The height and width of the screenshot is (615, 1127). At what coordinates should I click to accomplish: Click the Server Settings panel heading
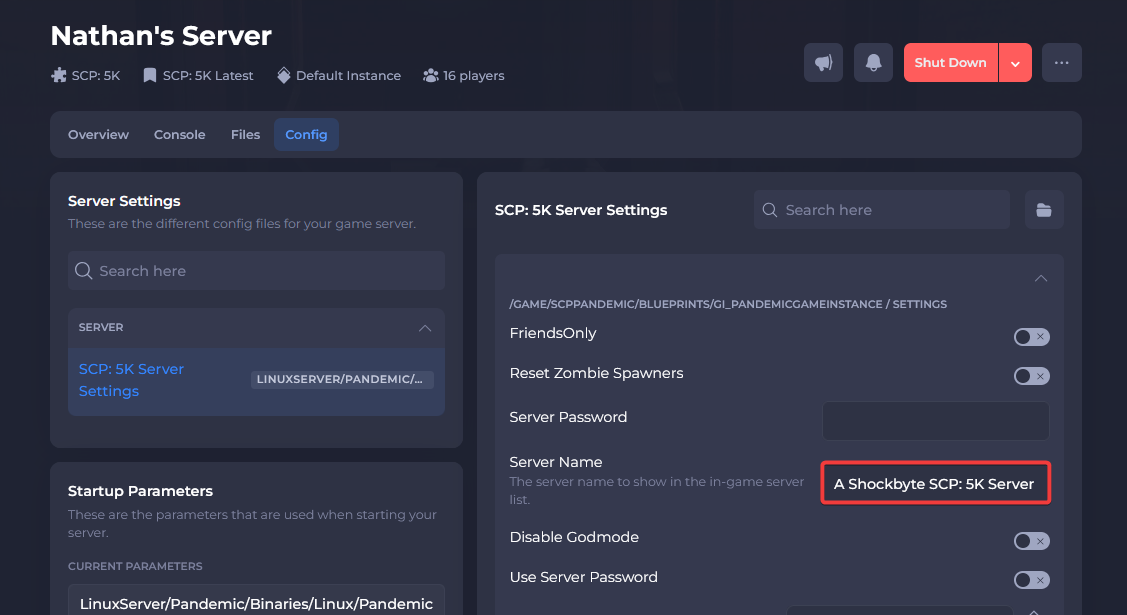click(x=124, y=201)
